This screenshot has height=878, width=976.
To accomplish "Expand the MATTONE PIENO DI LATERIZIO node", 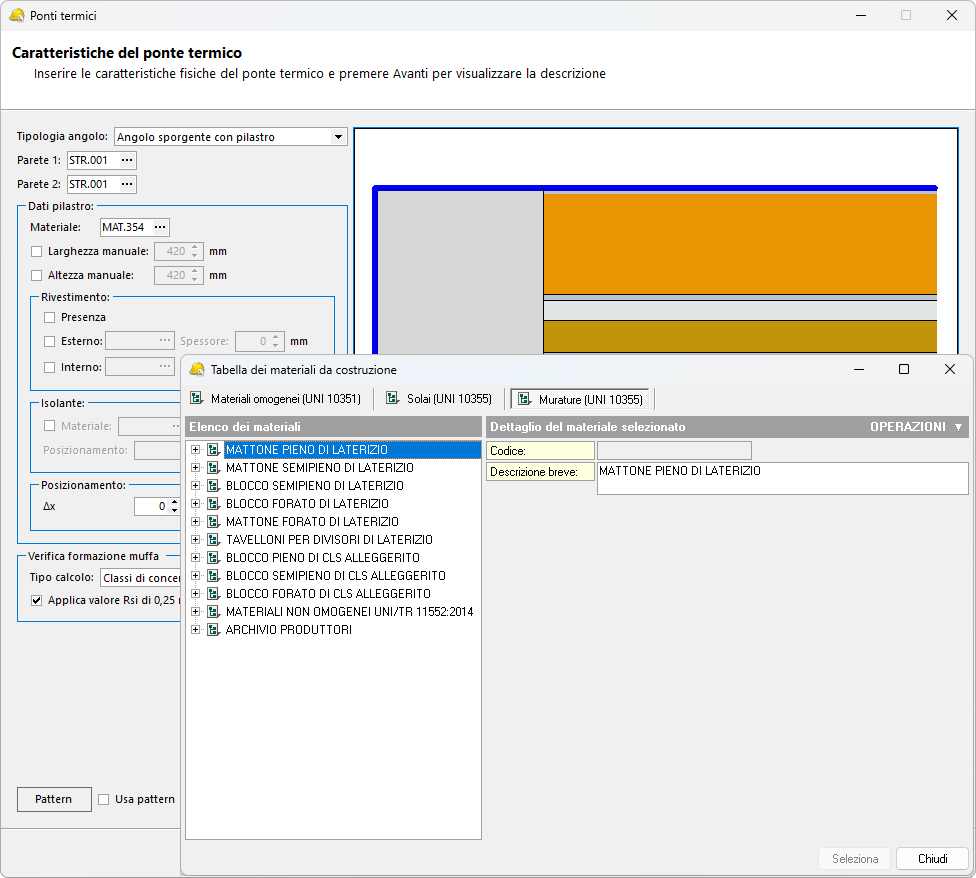I will coord(196,450).
